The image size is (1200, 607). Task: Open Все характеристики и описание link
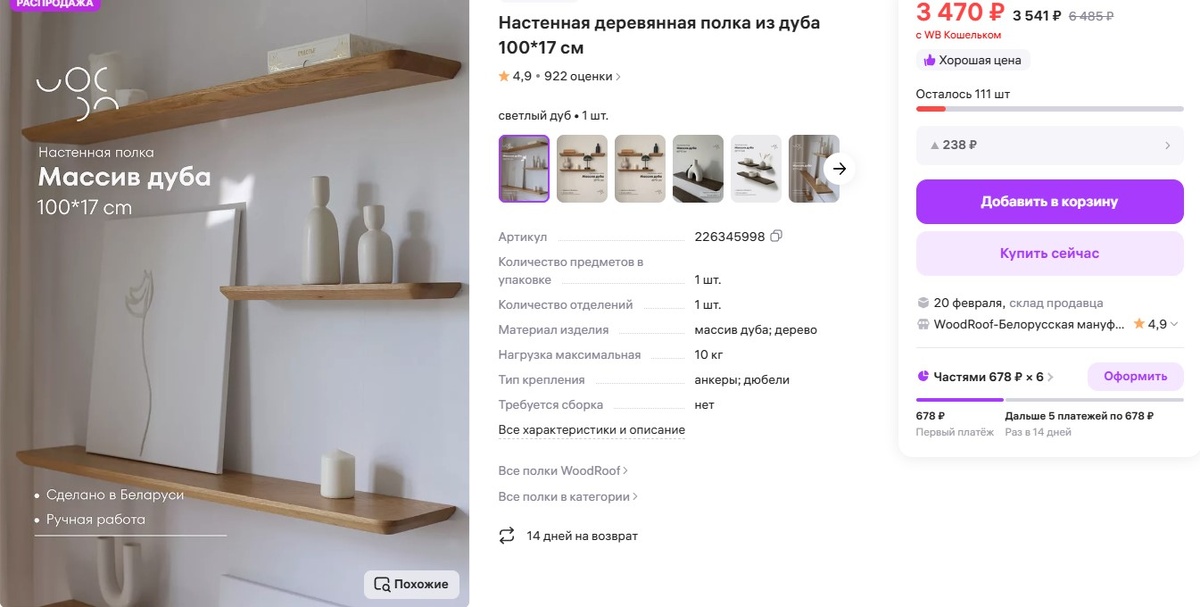coord(592,430)
